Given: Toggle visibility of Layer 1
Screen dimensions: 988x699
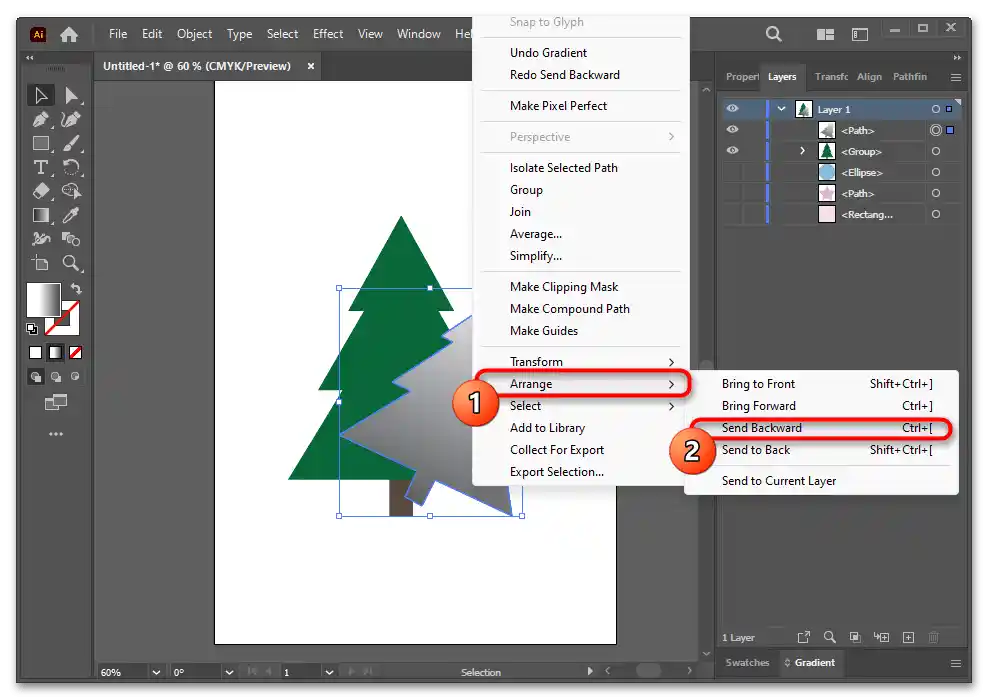Looking at the screenshot, I should pos(732,108).
